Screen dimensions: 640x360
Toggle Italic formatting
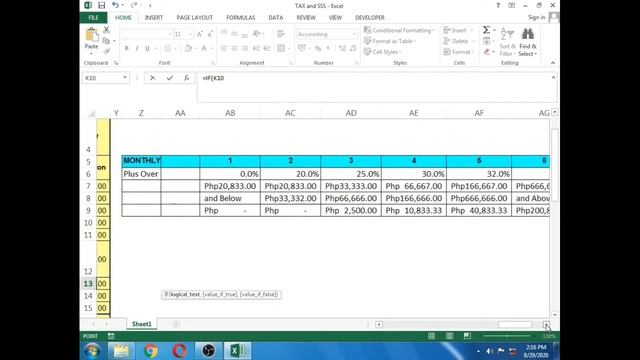click(x=137, y=49)
